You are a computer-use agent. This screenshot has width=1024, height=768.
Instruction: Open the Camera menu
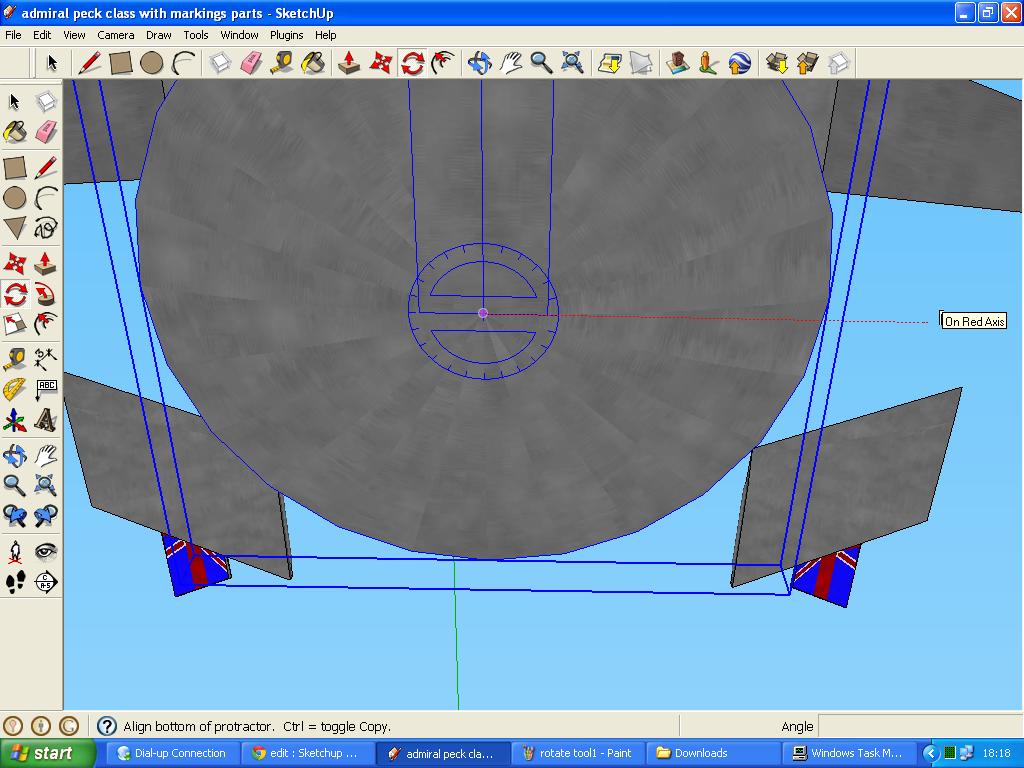coord(116,34)
